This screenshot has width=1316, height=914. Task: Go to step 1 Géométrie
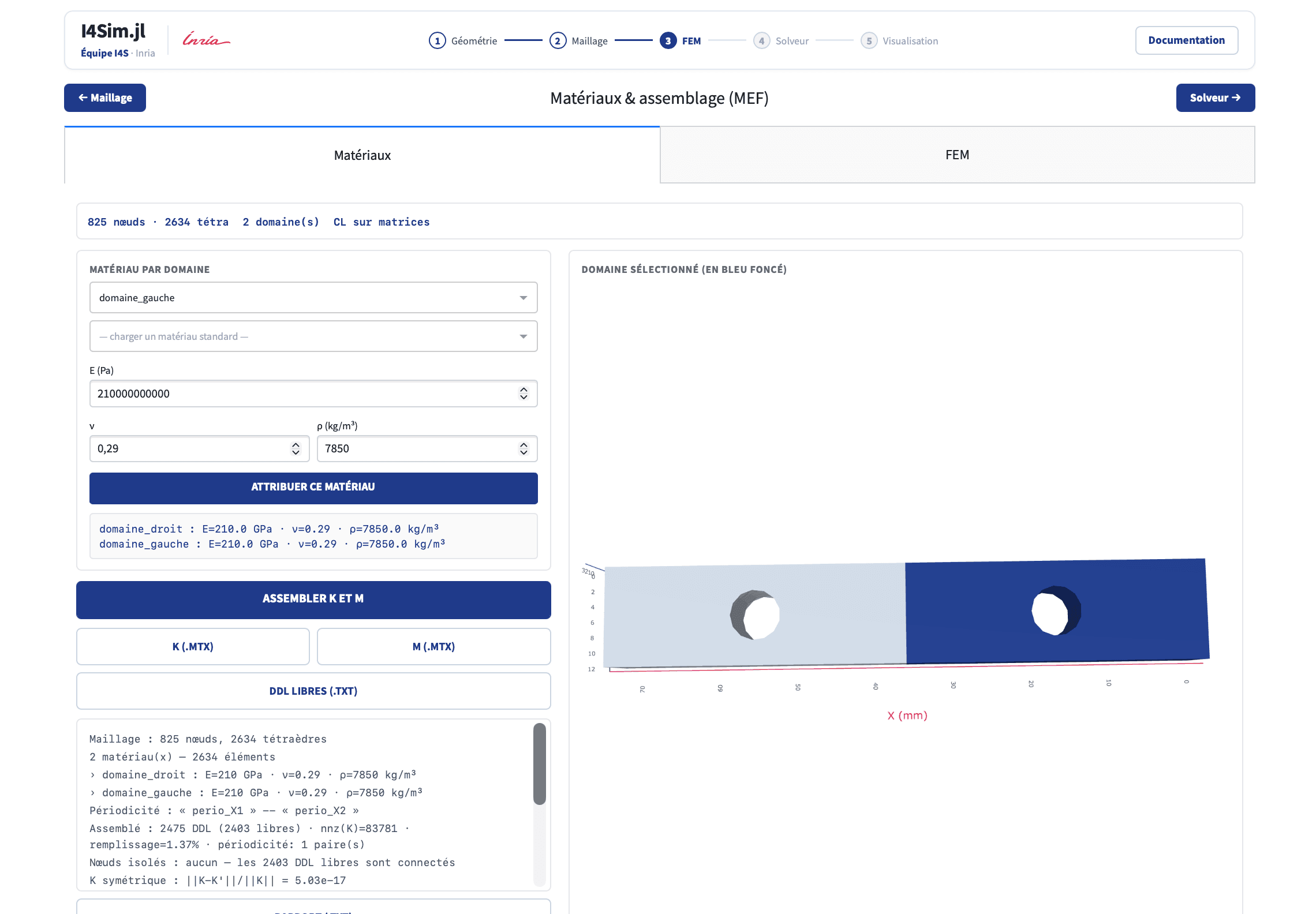tap(463, 41)
